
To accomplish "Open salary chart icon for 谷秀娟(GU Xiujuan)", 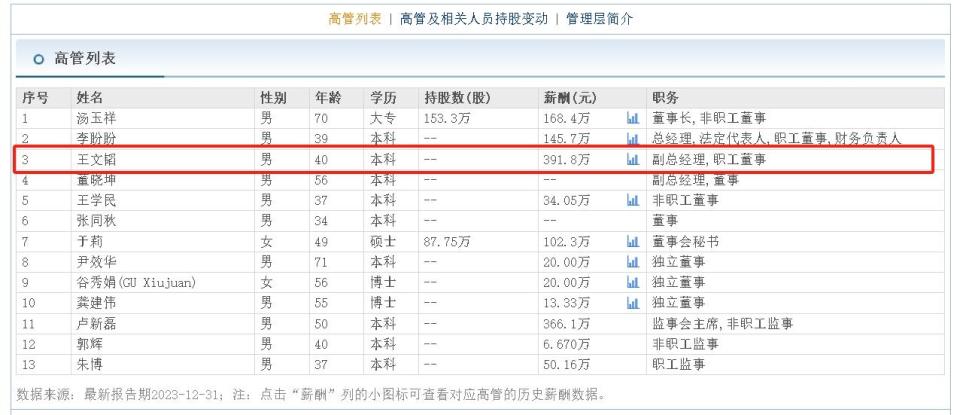I will [632, 282].
